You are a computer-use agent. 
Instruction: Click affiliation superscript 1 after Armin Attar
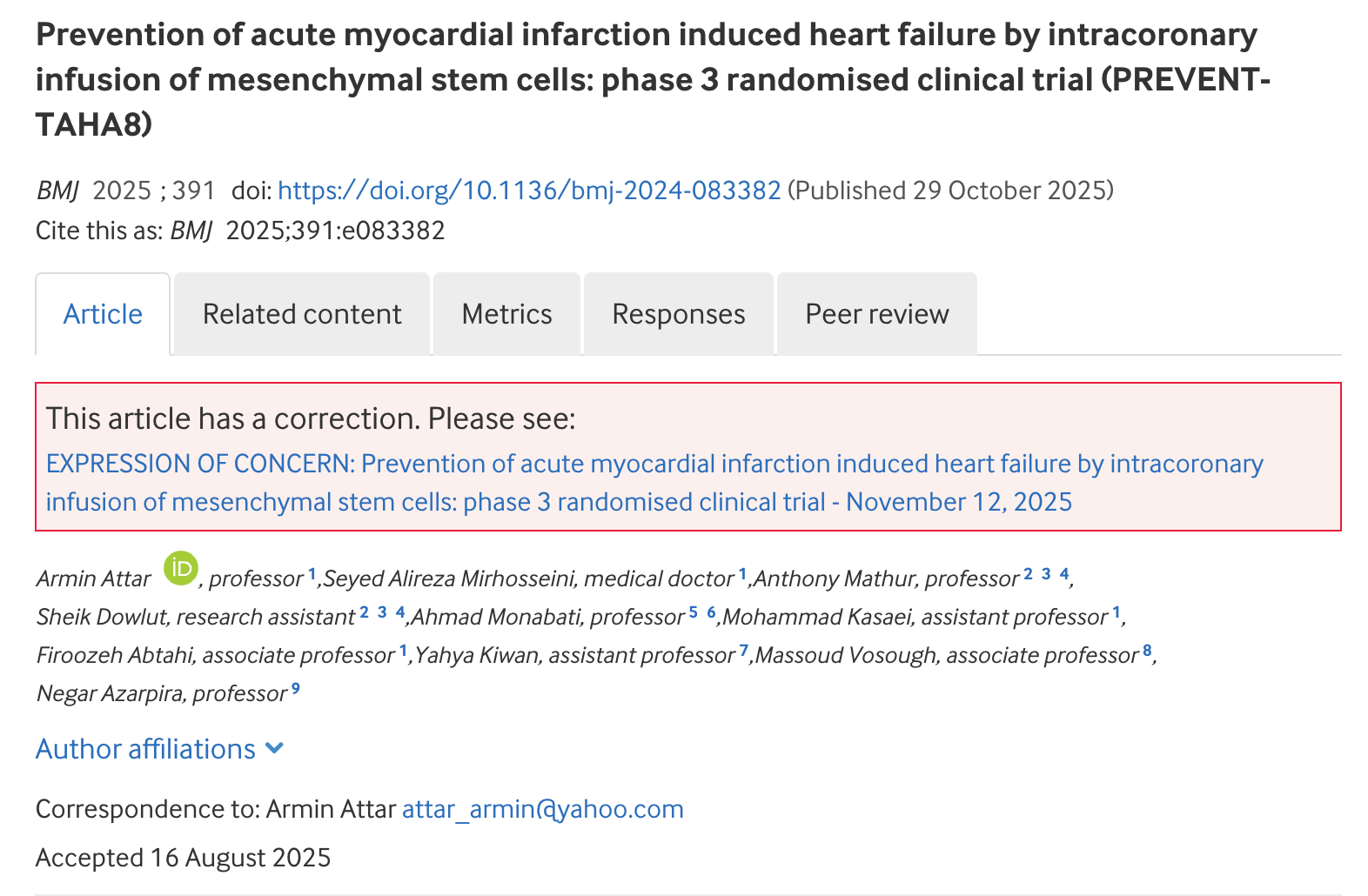click(312, 573)
